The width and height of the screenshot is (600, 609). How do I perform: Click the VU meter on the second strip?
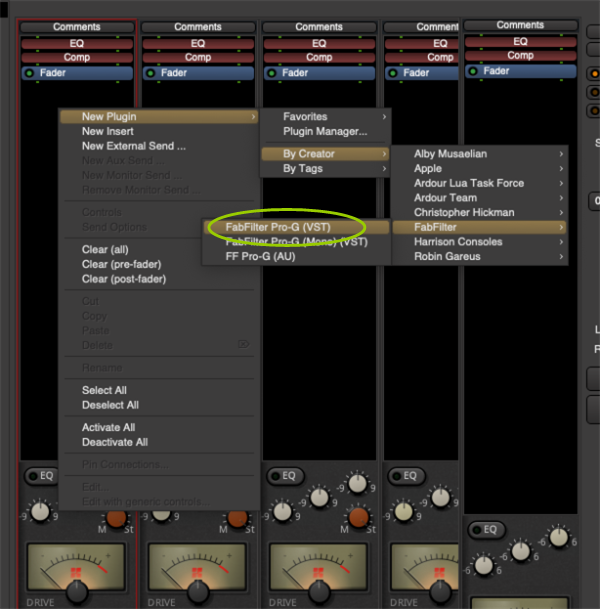click(197, 566)
